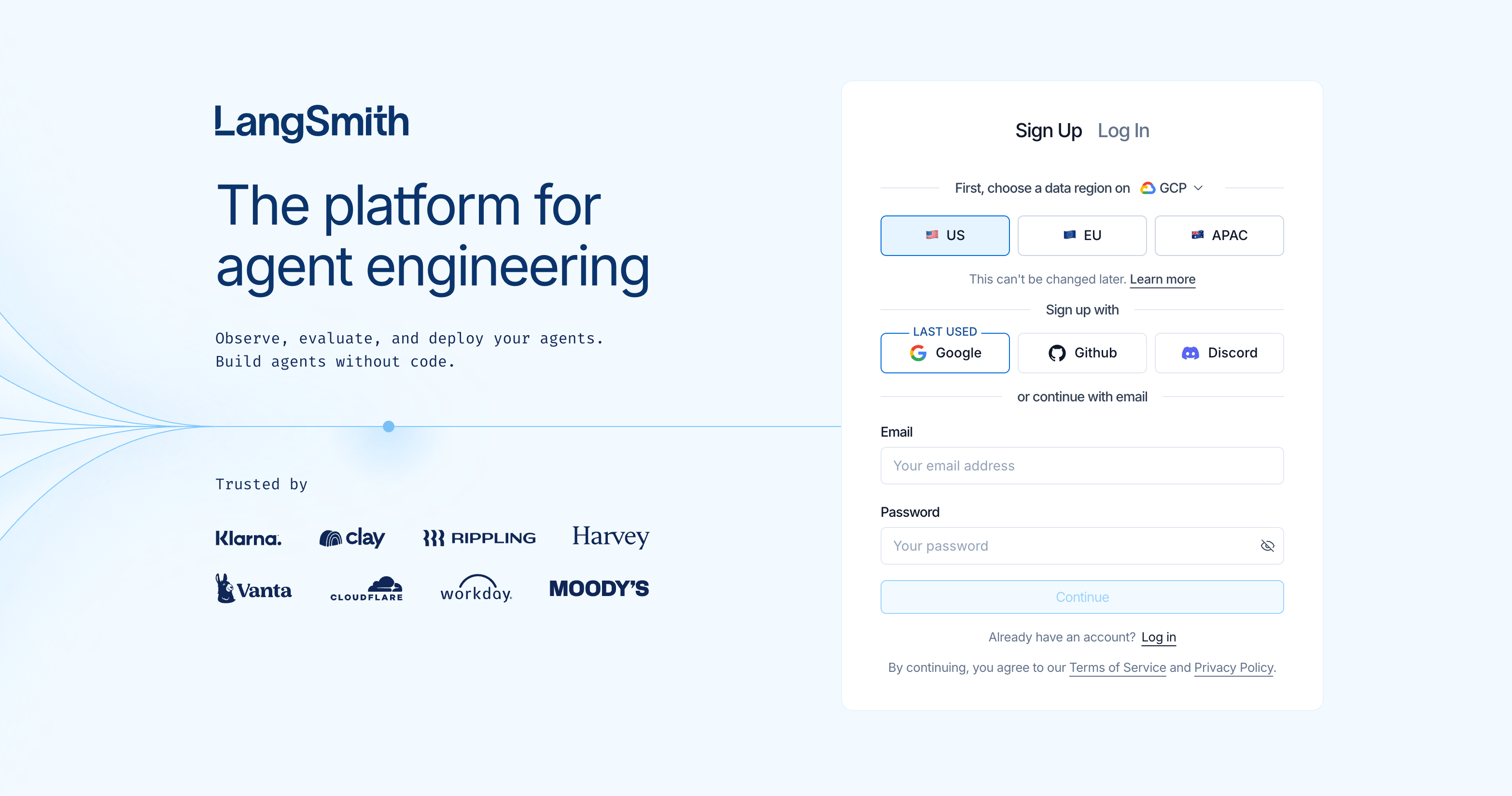Click 'This can't be changed later.' text

pos(1047,280)
